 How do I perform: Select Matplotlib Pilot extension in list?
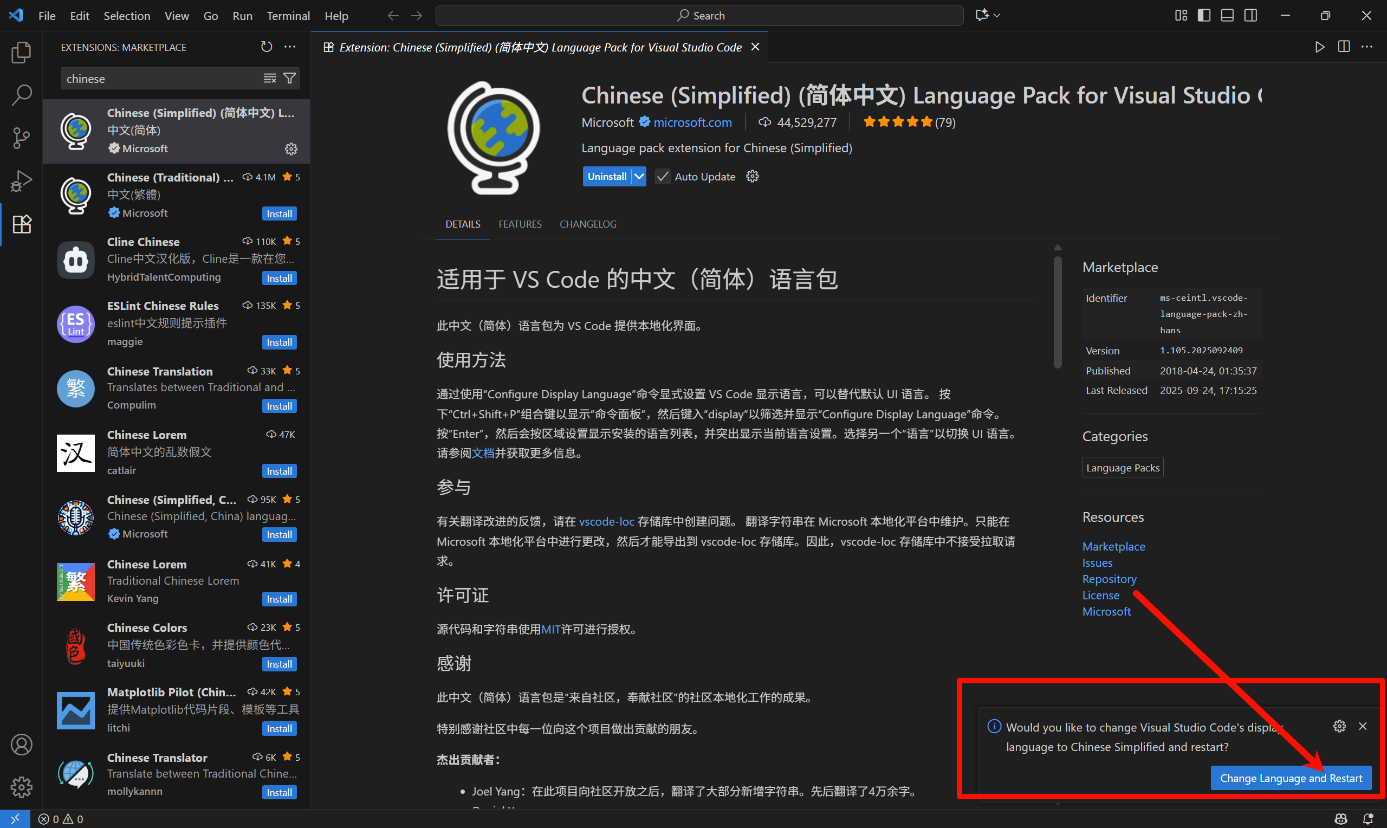coord(177,710)
